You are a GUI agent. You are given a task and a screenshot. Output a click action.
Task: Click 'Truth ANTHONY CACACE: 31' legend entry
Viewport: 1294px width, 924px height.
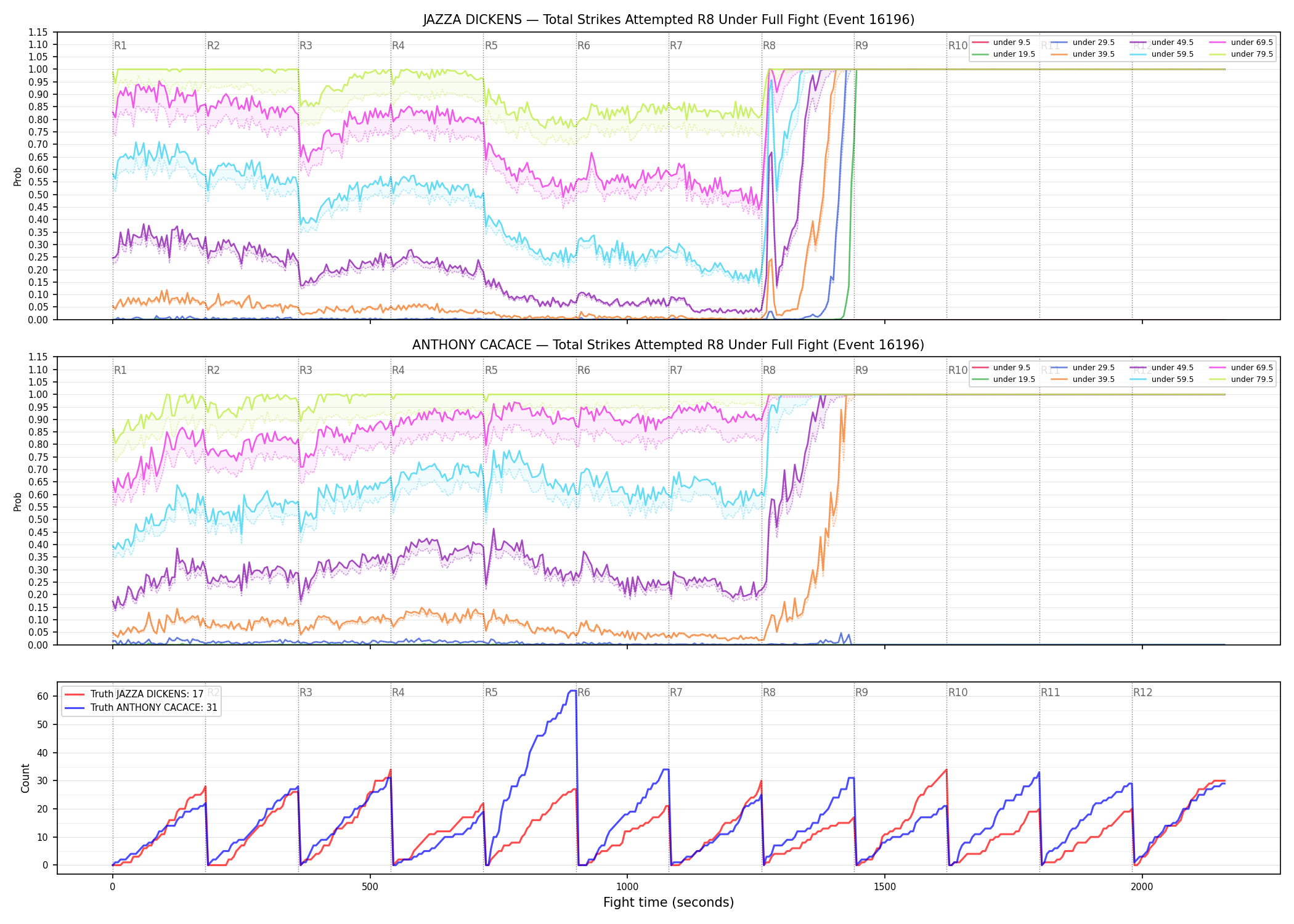[141, 708]
